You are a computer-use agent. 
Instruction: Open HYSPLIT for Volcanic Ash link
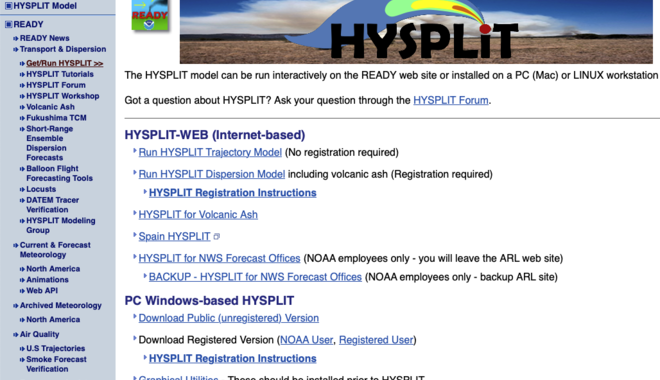[198, 215]
